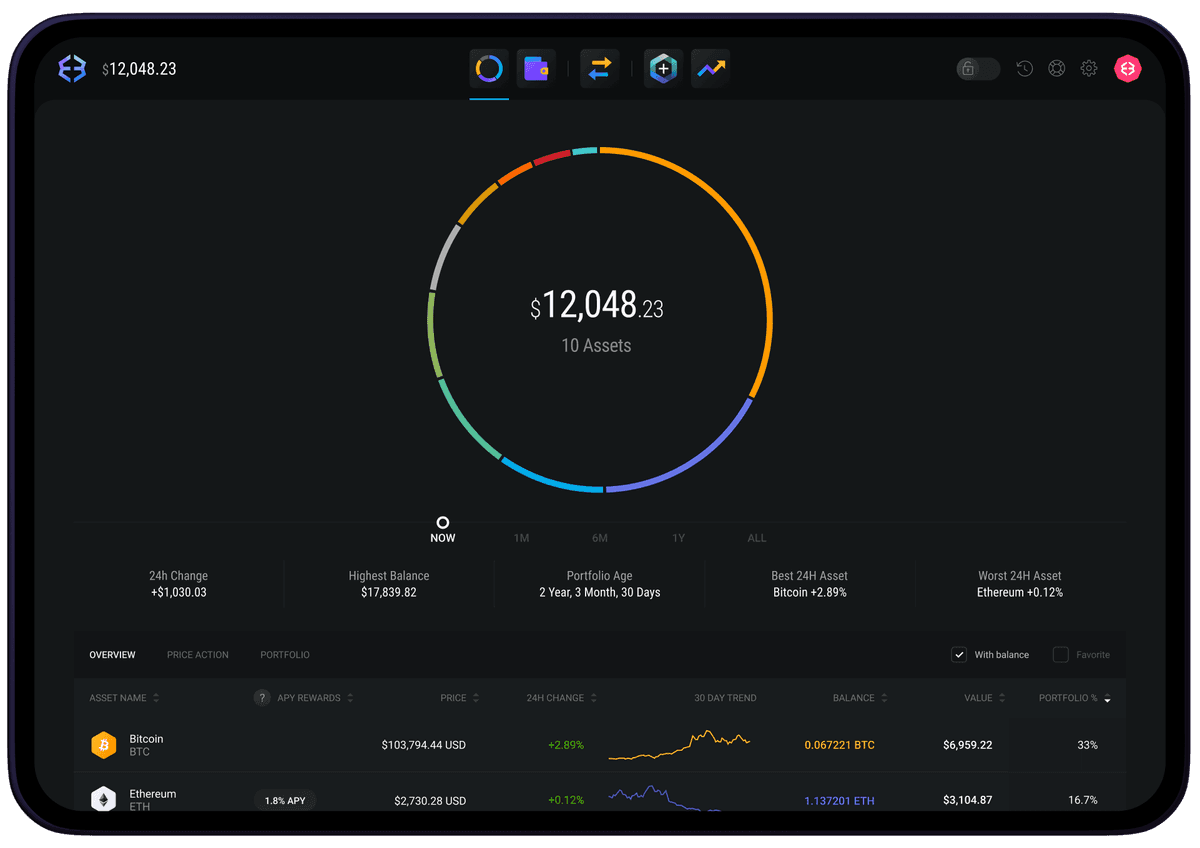The image size is (1200, 848).
Task: Open the trending chart app icon
Action: coord(711,69)
